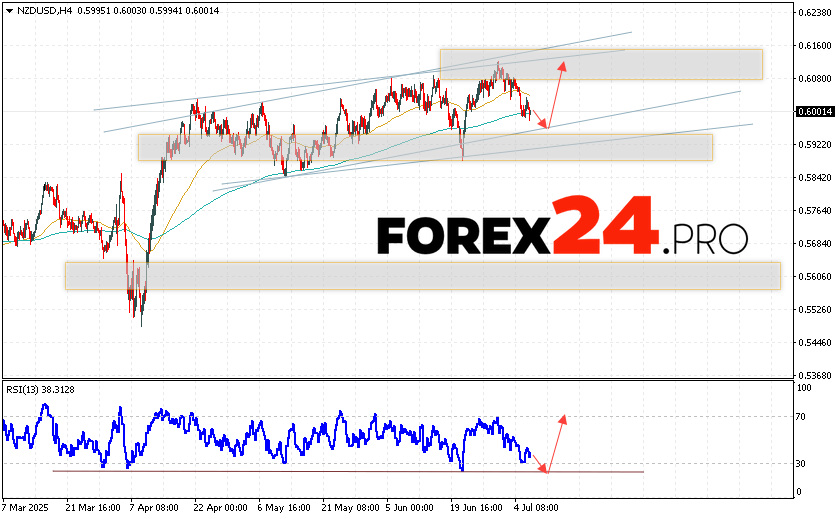This screenshot has width=839, height=519.
Task: Click the 0.53680 price axis label
Action: [814, 376]
